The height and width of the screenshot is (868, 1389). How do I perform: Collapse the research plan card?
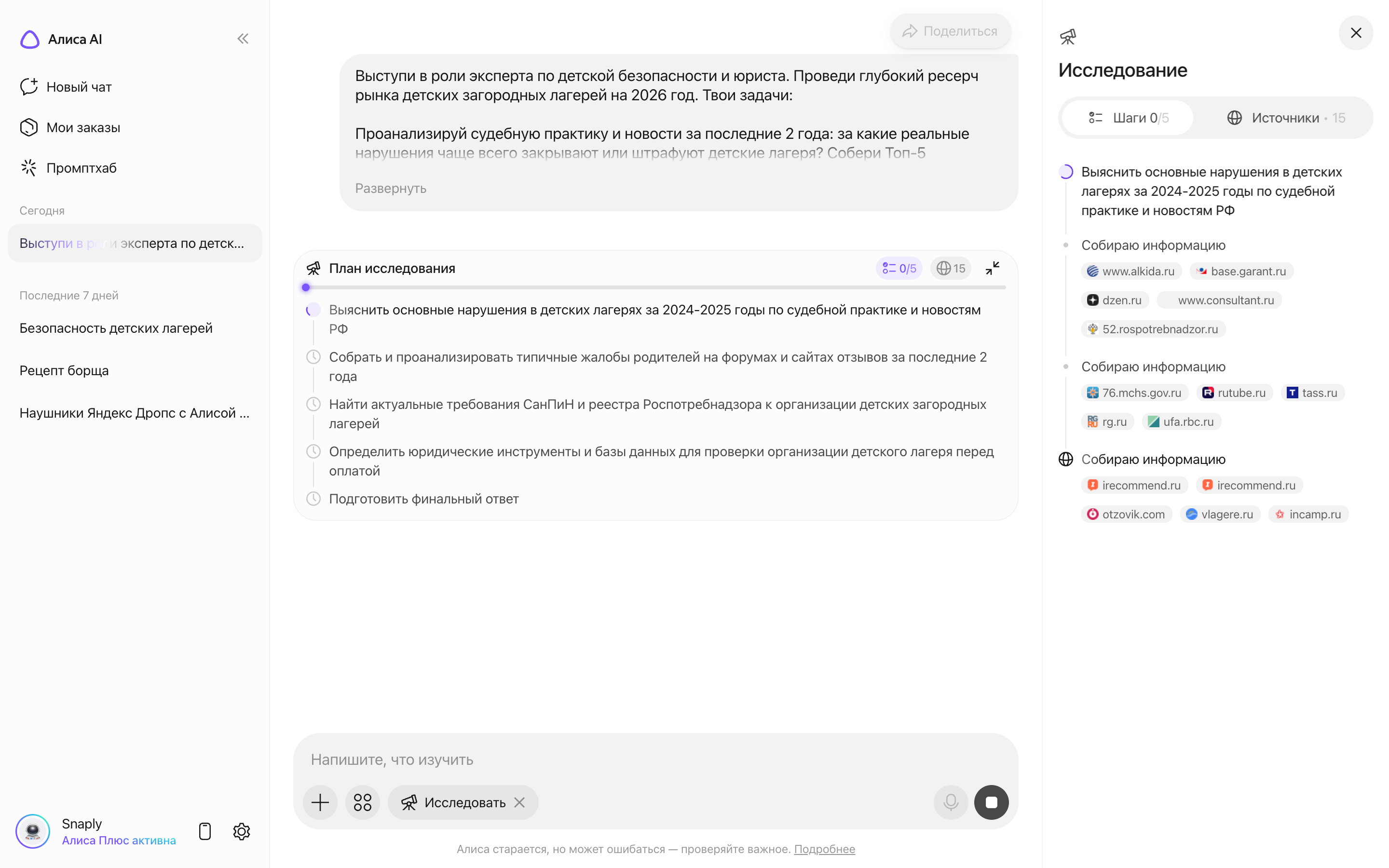point(993,268)
